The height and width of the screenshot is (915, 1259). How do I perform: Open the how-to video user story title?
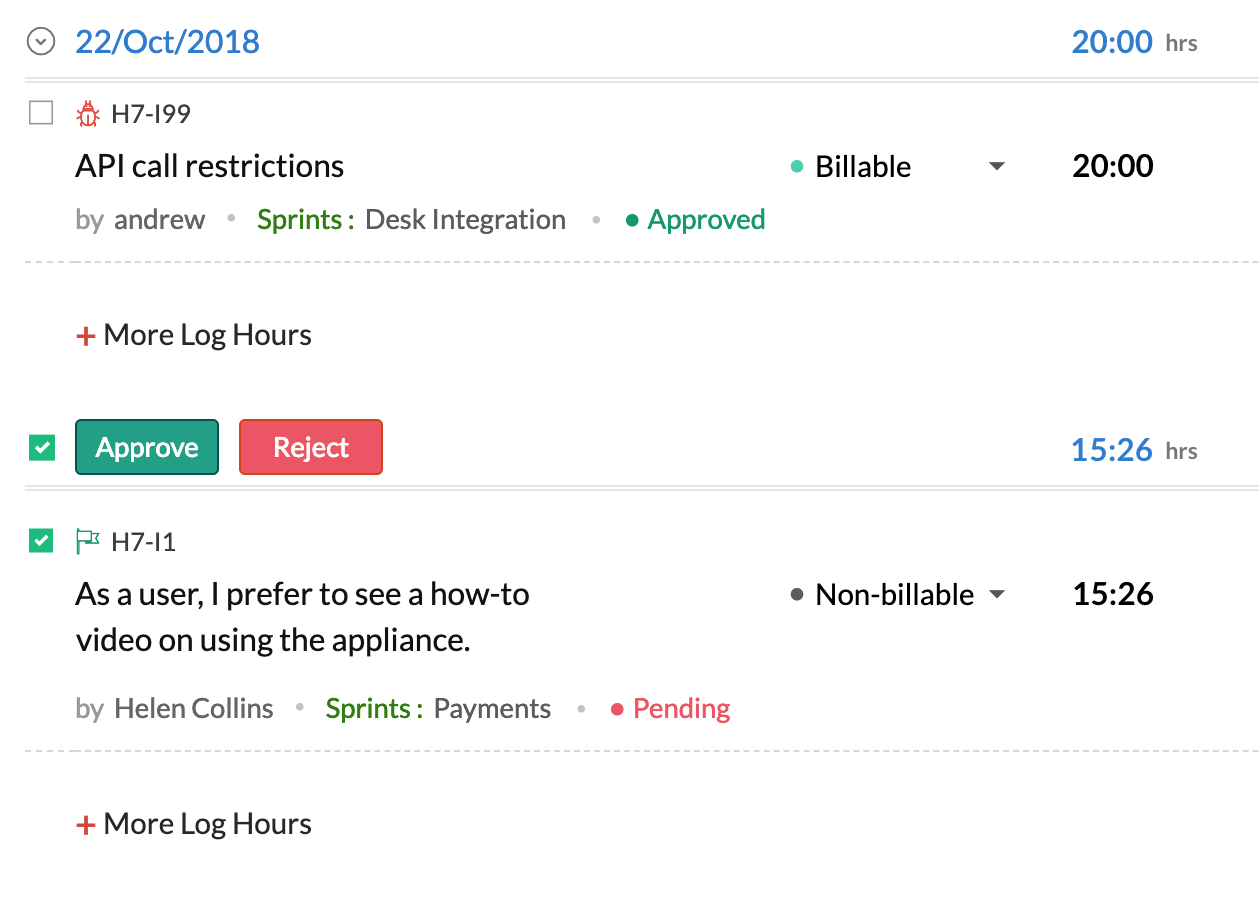(x=302, y=617)
